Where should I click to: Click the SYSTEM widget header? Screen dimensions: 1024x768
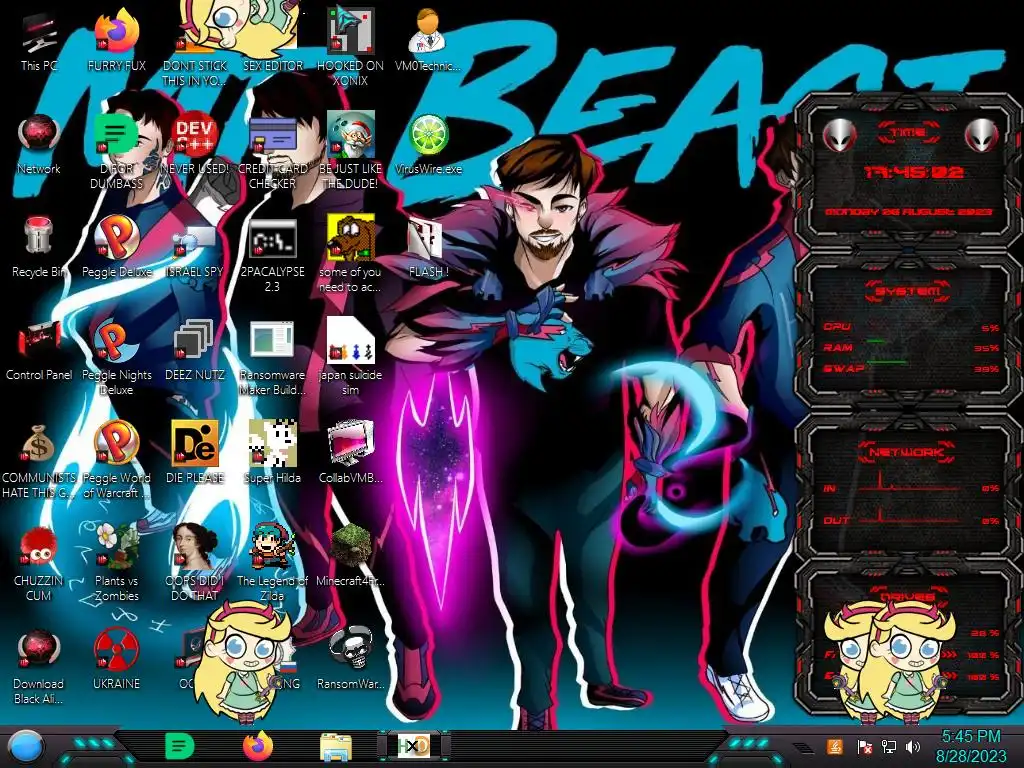tap(908, 291)
